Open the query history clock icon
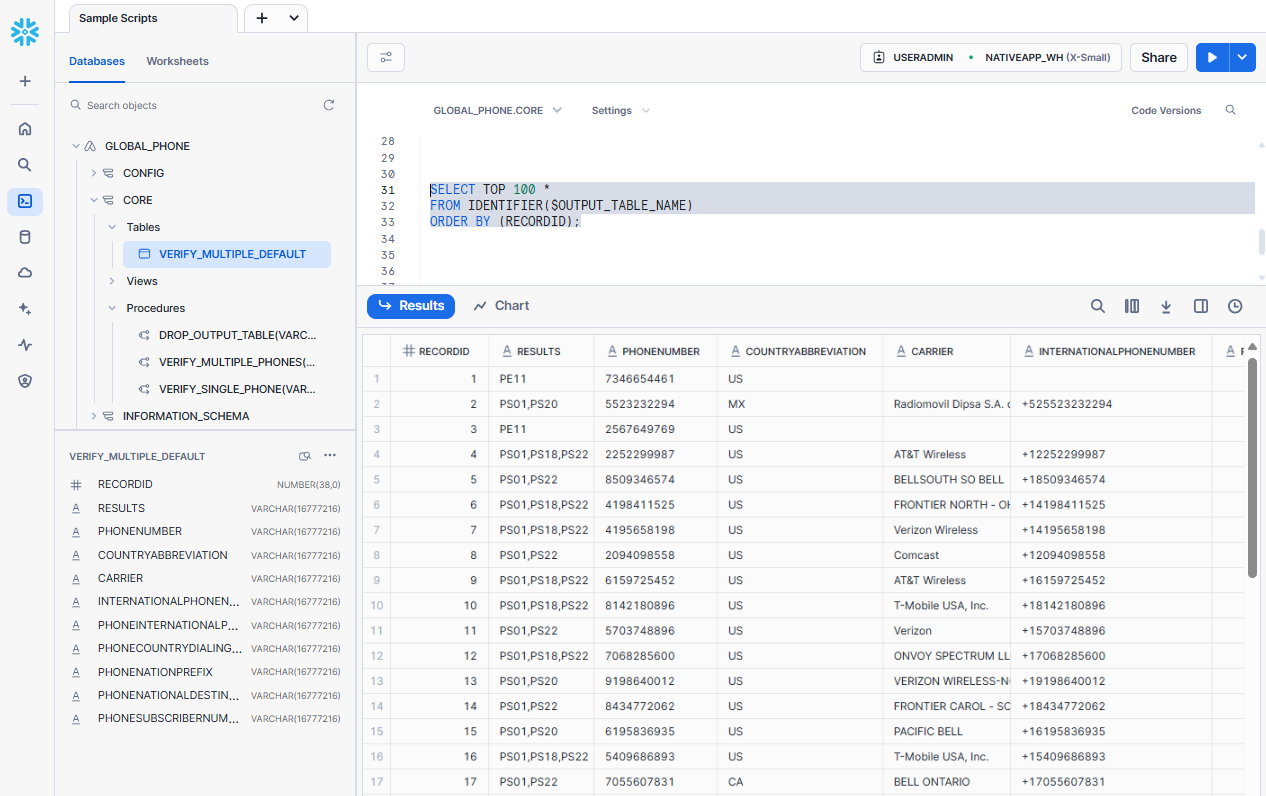This screenshot has height=796, width=1266. [x=1235, y=306]
